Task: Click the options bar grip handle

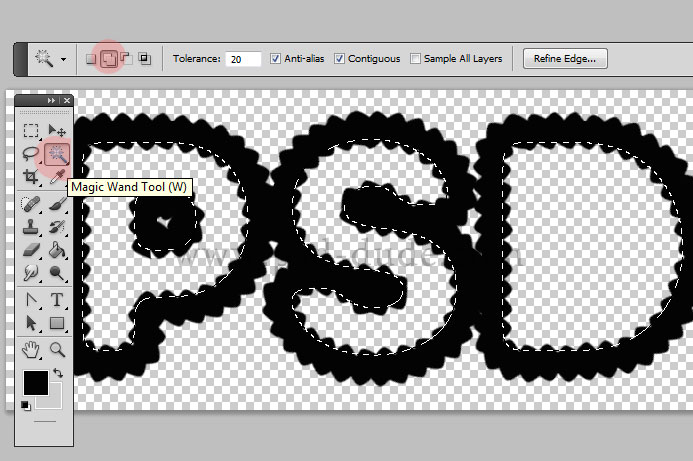Action: (x=21, y=59)
